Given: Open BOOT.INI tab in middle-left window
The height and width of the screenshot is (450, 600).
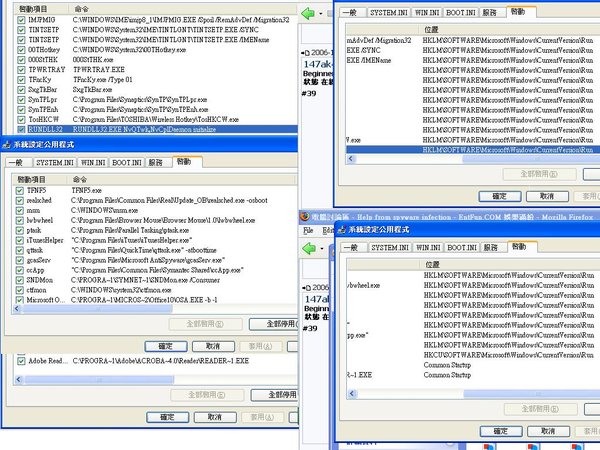Looking at the screenshot, I should (127, 163).
